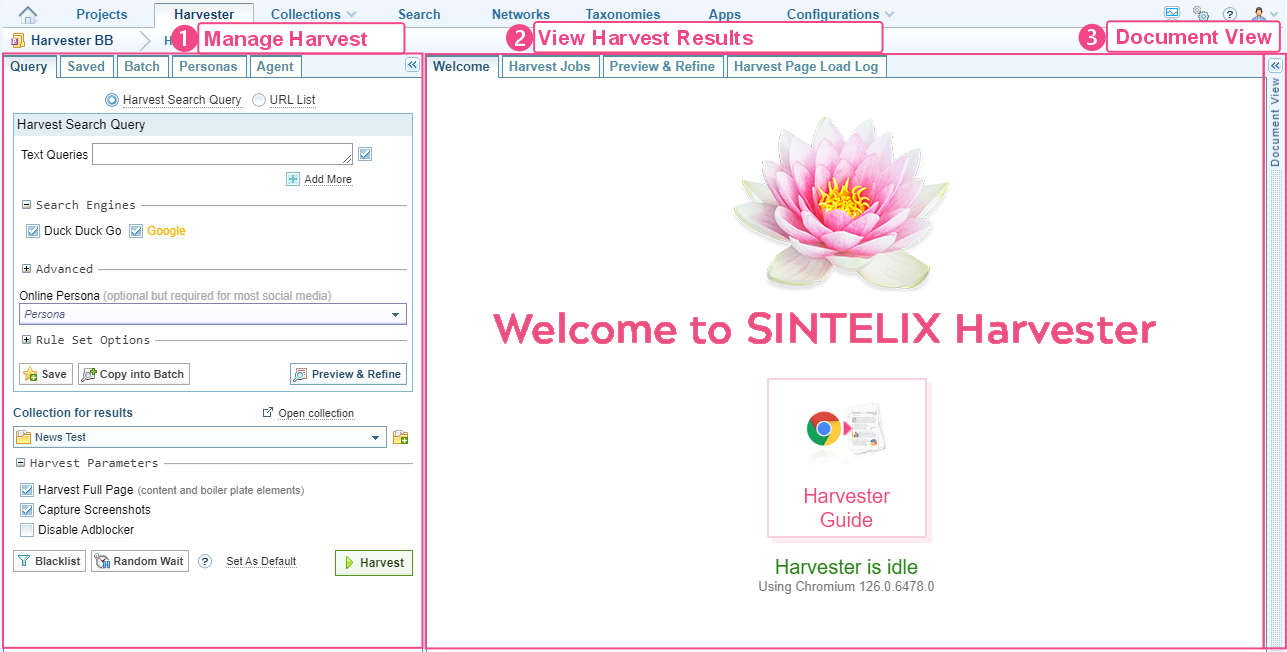The height and width of the screenshot is (652, 1287).
Task: Open the user profile icon menu
Action: (1258, 14)
